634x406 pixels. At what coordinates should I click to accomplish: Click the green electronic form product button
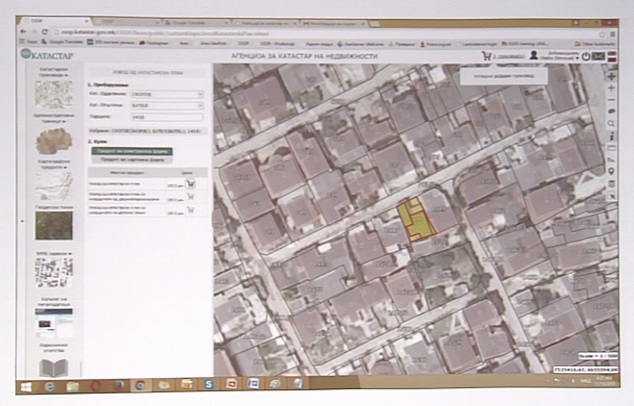pos(132,151)
